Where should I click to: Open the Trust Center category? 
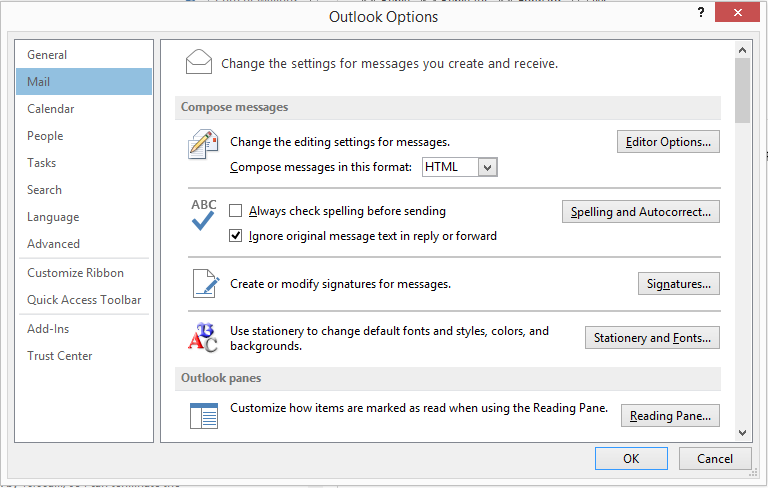(x=60, y=356)
